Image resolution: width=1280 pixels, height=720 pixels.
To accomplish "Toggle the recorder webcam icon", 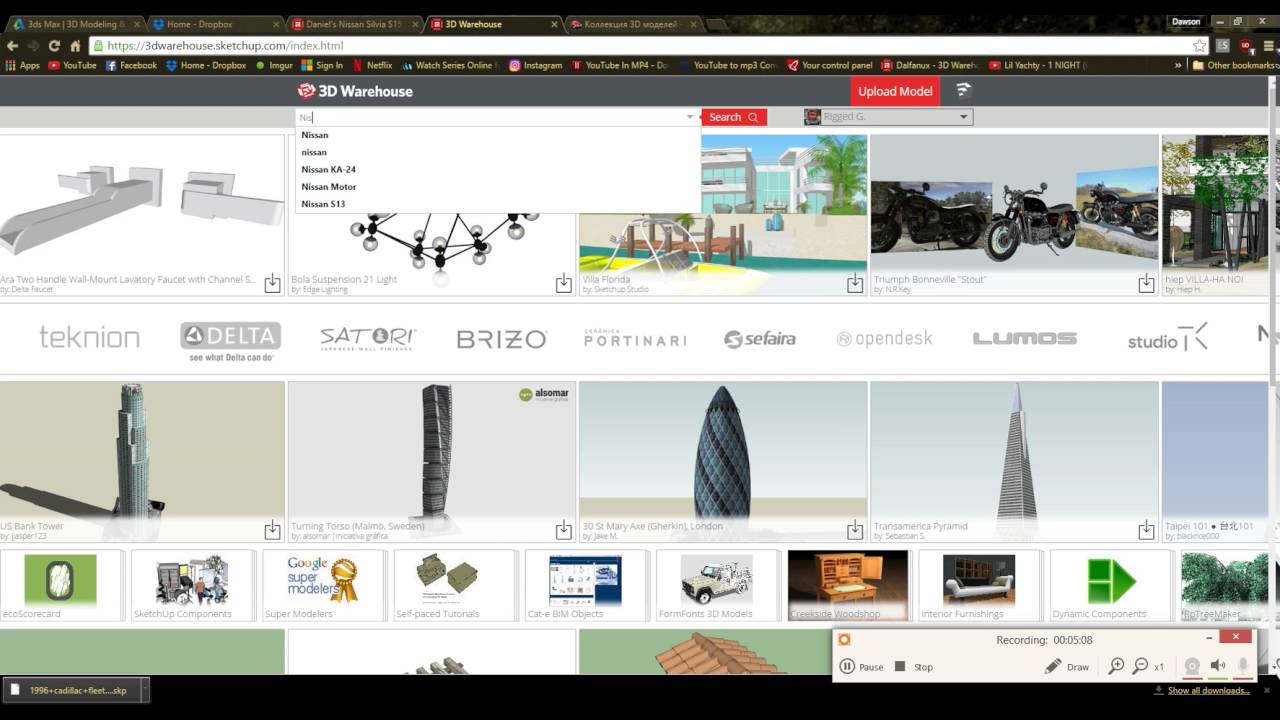I will pos(1191,666).
